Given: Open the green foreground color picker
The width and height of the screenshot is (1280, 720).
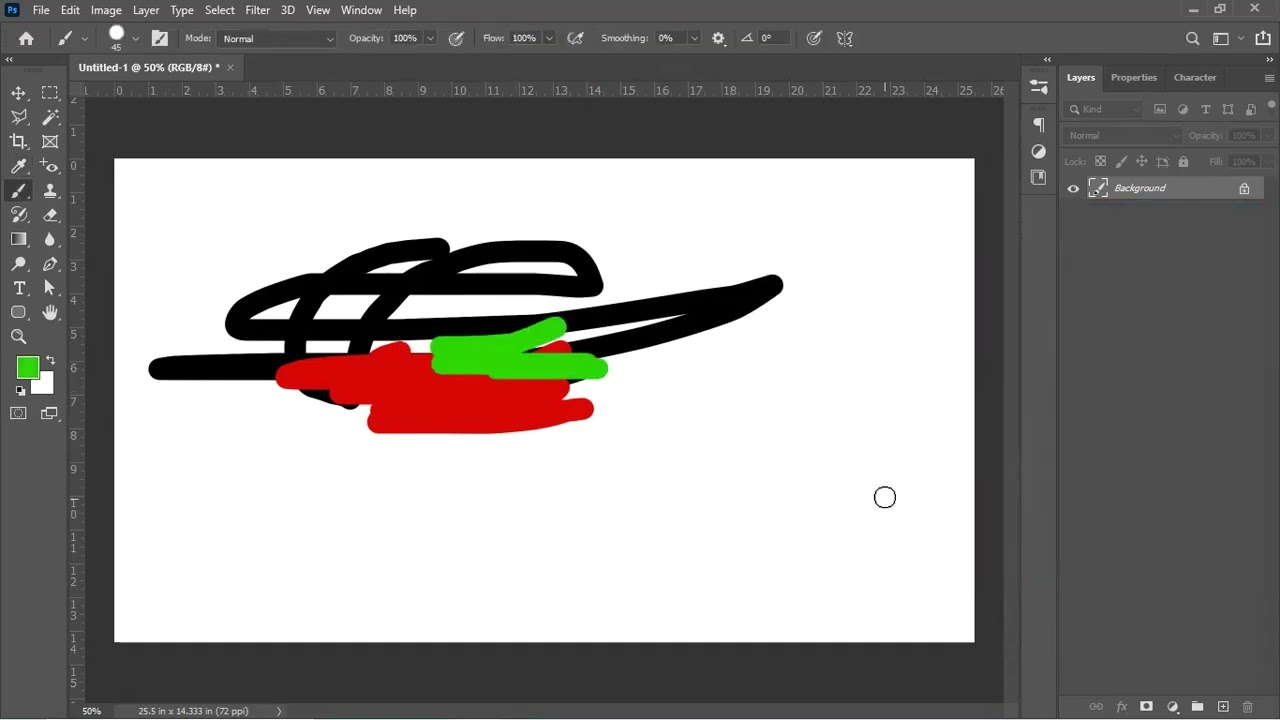Looking at the screenshot, I should point(27,368).
